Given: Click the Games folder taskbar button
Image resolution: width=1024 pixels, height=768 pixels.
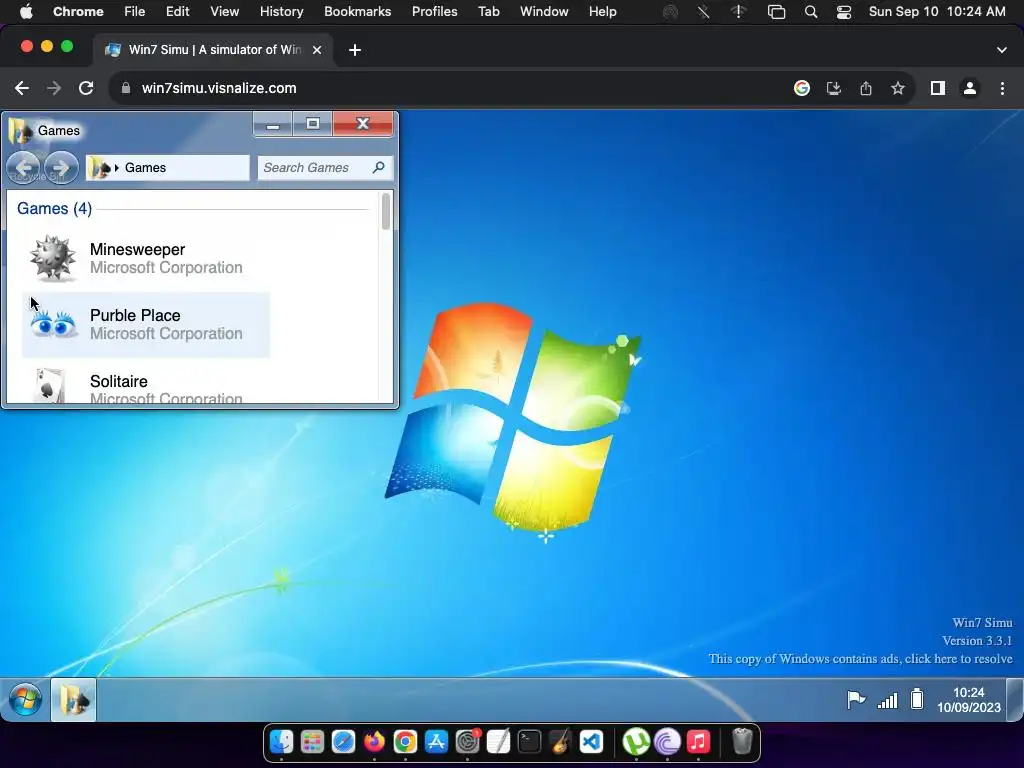Looking at the screenshot, I should 73,699.
